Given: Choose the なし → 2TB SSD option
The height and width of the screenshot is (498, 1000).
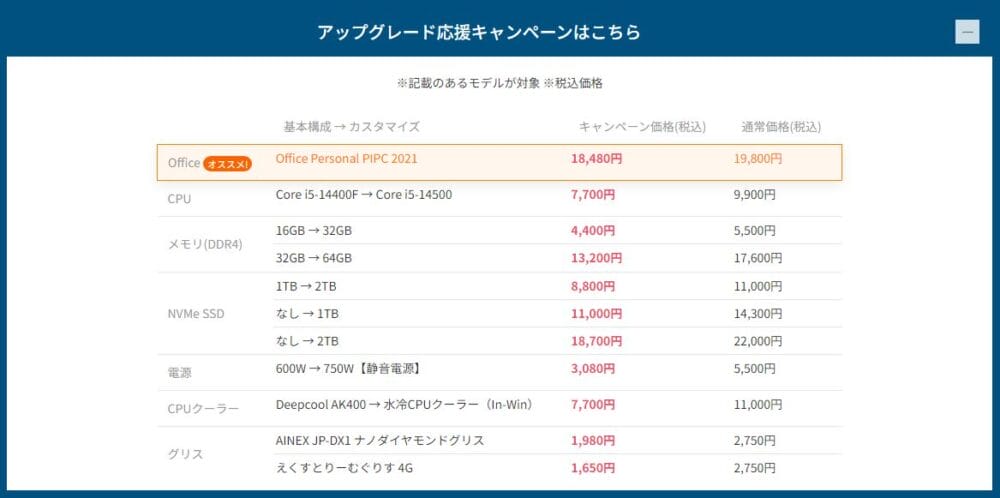Looking at the screenshot, I should pyautogui.click(x=307, y=341).
